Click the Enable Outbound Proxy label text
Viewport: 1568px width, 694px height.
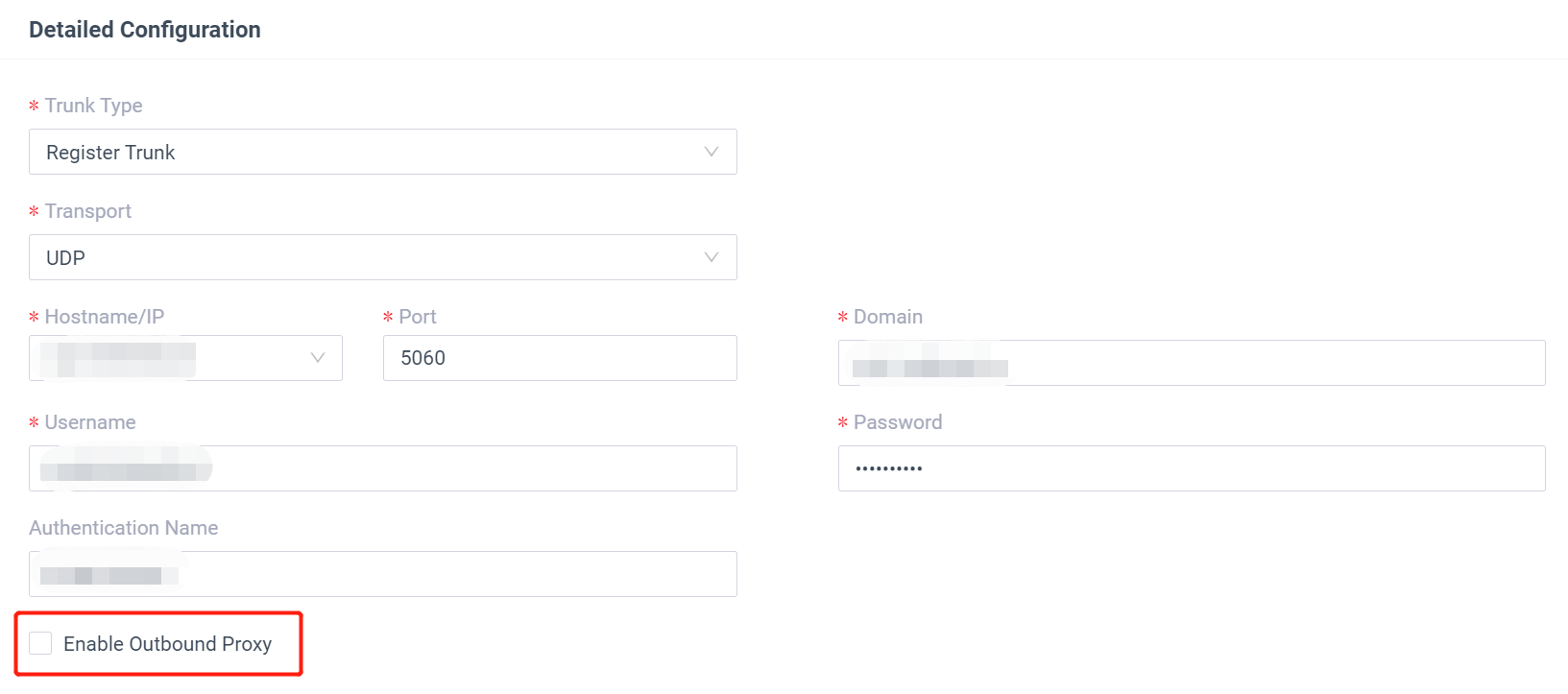coord(167,644)
